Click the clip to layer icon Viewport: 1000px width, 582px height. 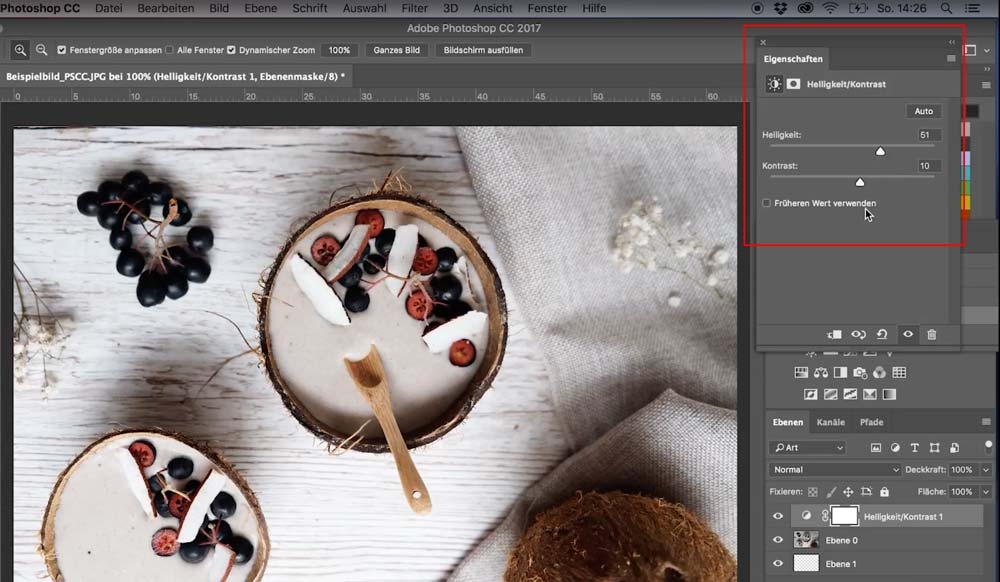click(x=832, y=335)
